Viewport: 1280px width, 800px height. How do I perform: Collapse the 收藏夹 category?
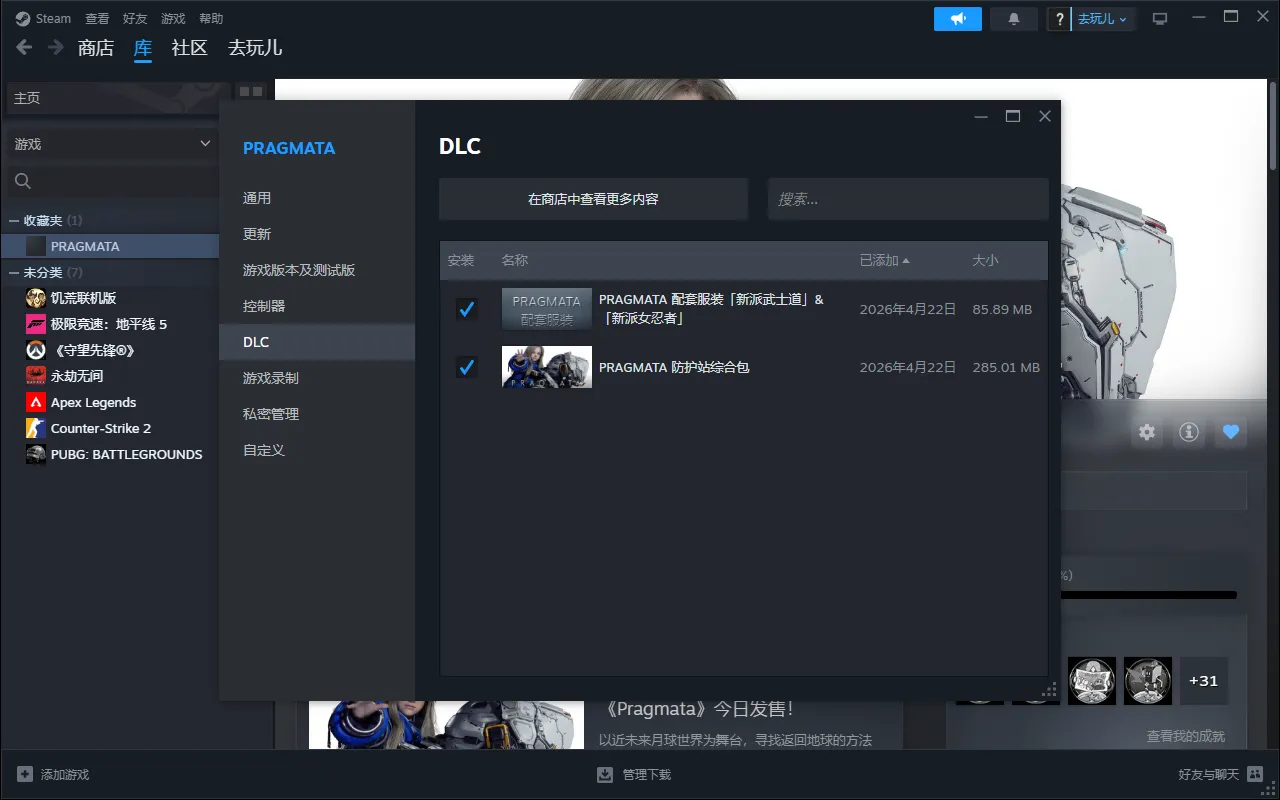pyautogui.click(x=14, y=220)
